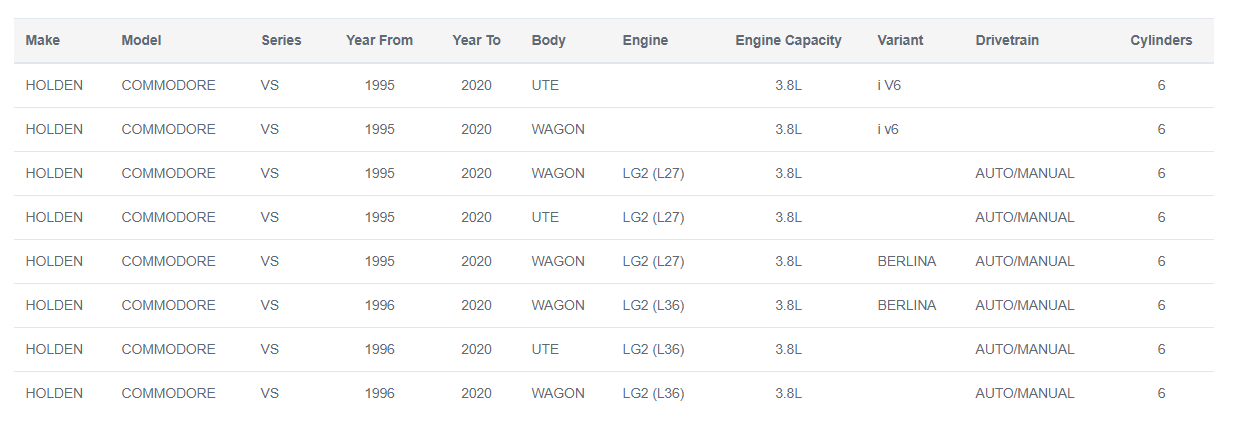Click the Model column header
Screen dimensions: 1234x437
click(x=141, y=41)
